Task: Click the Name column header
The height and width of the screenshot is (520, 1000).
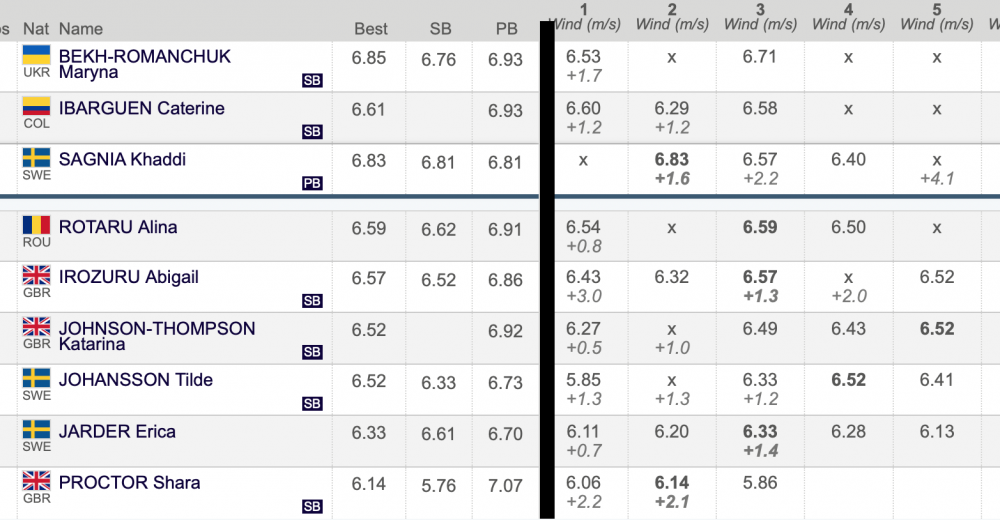Action: point(81,29)
